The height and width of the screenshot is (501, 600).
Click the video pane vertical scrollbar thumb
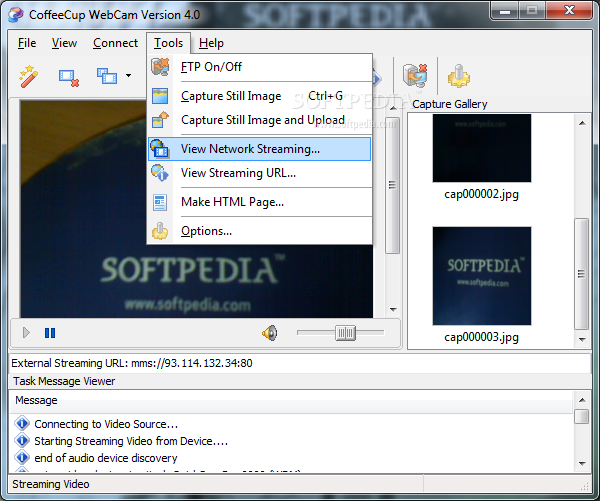392,185
